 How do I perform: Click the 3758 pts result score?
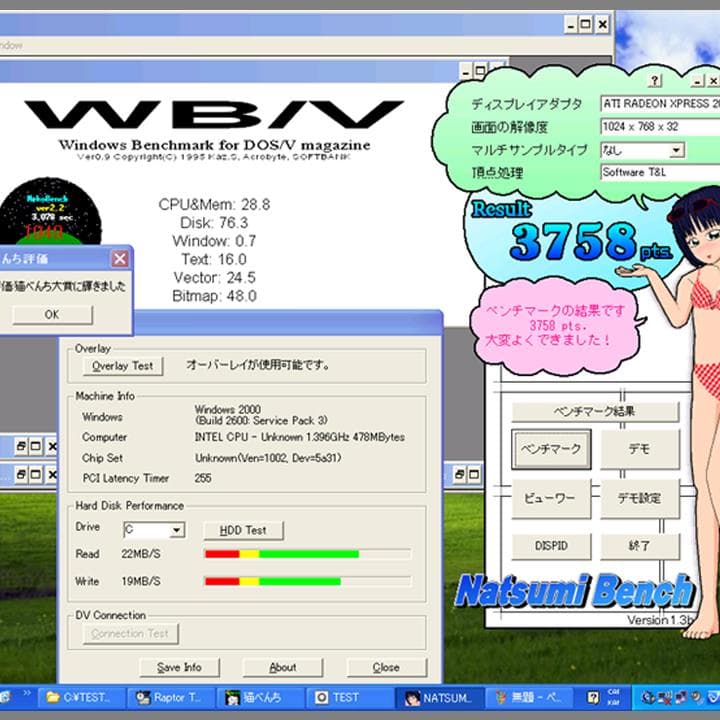[x=590, y=241]
